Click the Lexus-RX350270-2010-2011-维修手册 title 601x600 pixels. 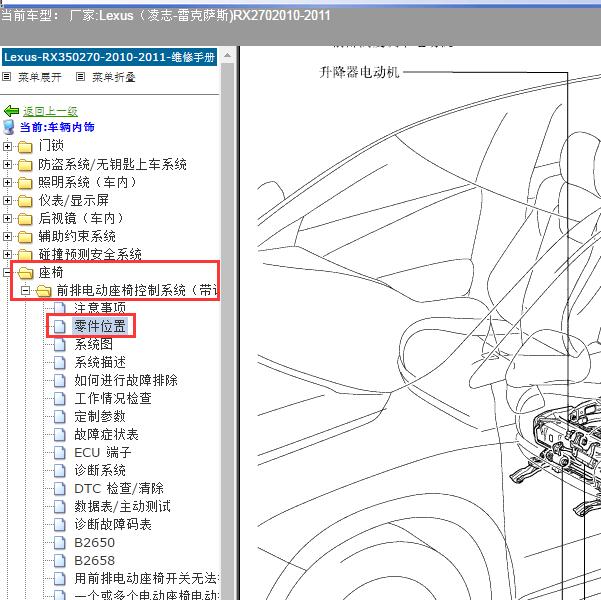tap(110, 57)
